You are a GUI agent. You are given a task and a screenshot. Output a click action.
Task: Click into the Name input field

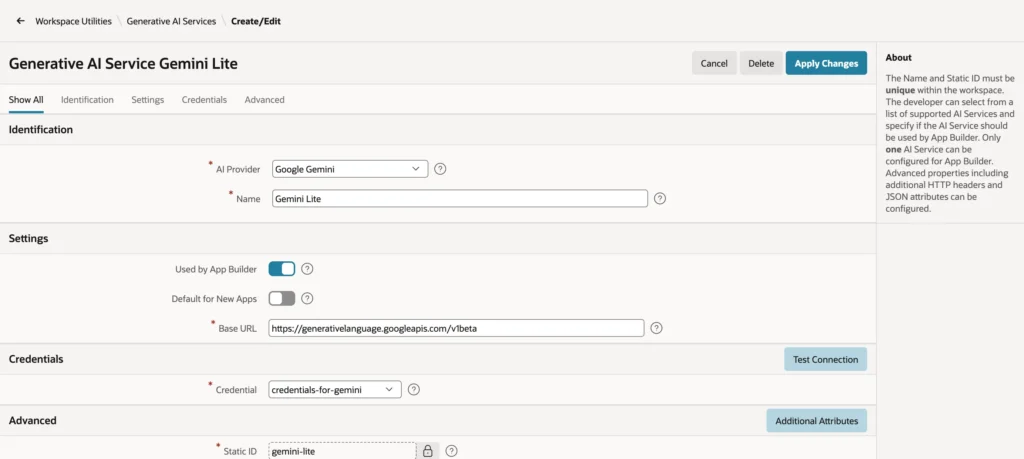pos(460,198)
